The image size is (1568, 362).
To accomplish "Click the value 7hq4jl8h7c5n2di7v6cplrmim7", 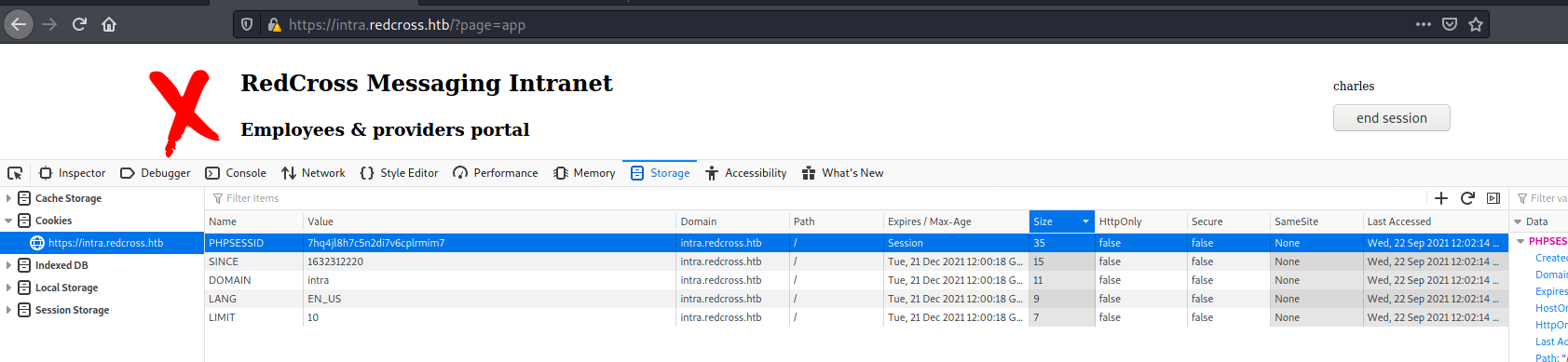I will 376,243.
